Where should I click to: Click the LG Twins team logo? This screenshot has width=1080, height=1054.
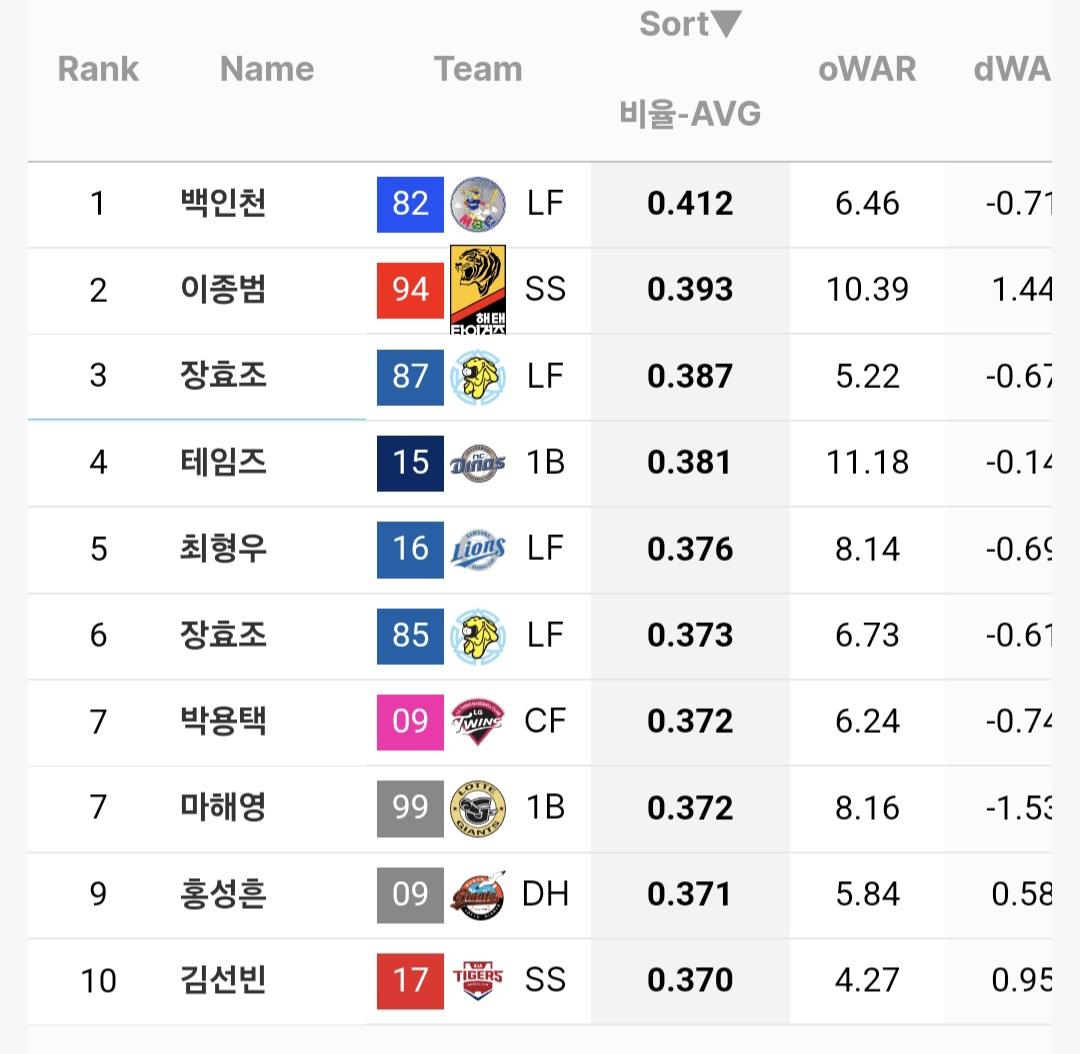click(x=478, y=721)
